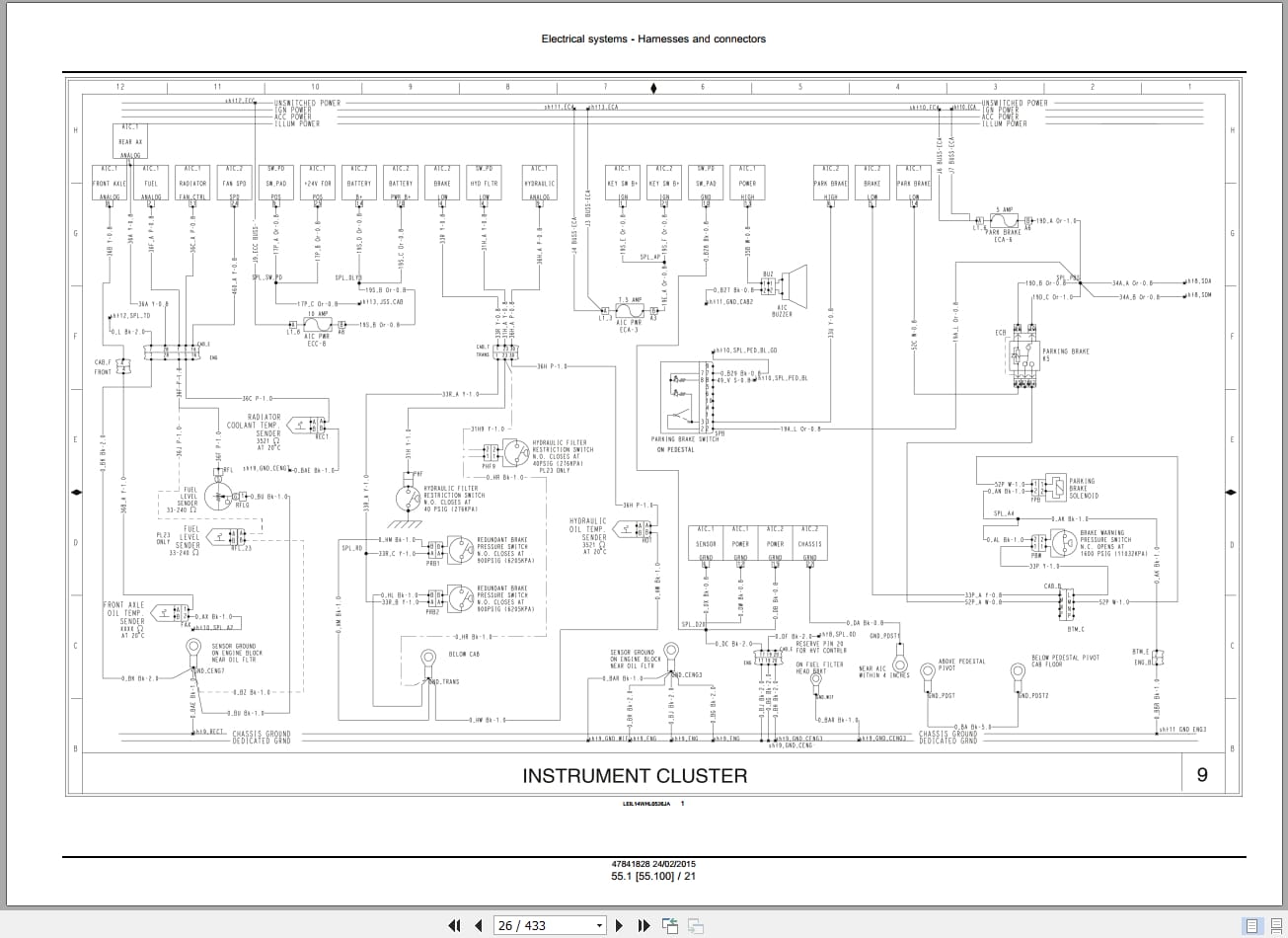Image resolution: width=1288 pixels, height=938 pixels.
Task: Click the FAN SPD connector box
Action: (234, 184)
